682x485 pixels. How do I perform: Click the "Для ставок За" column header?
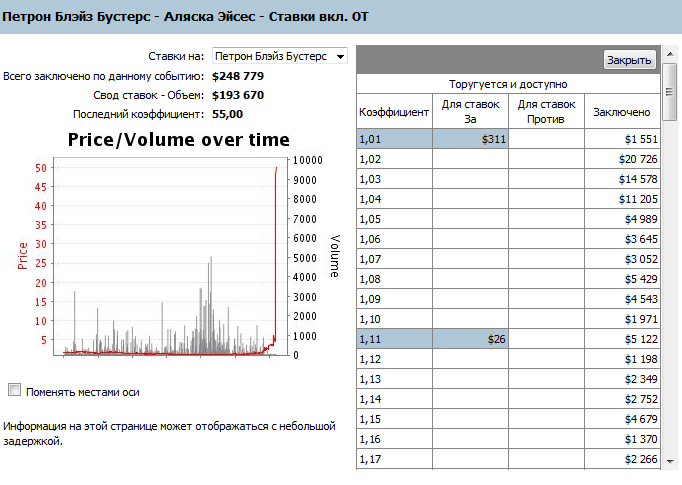point(470,112)
